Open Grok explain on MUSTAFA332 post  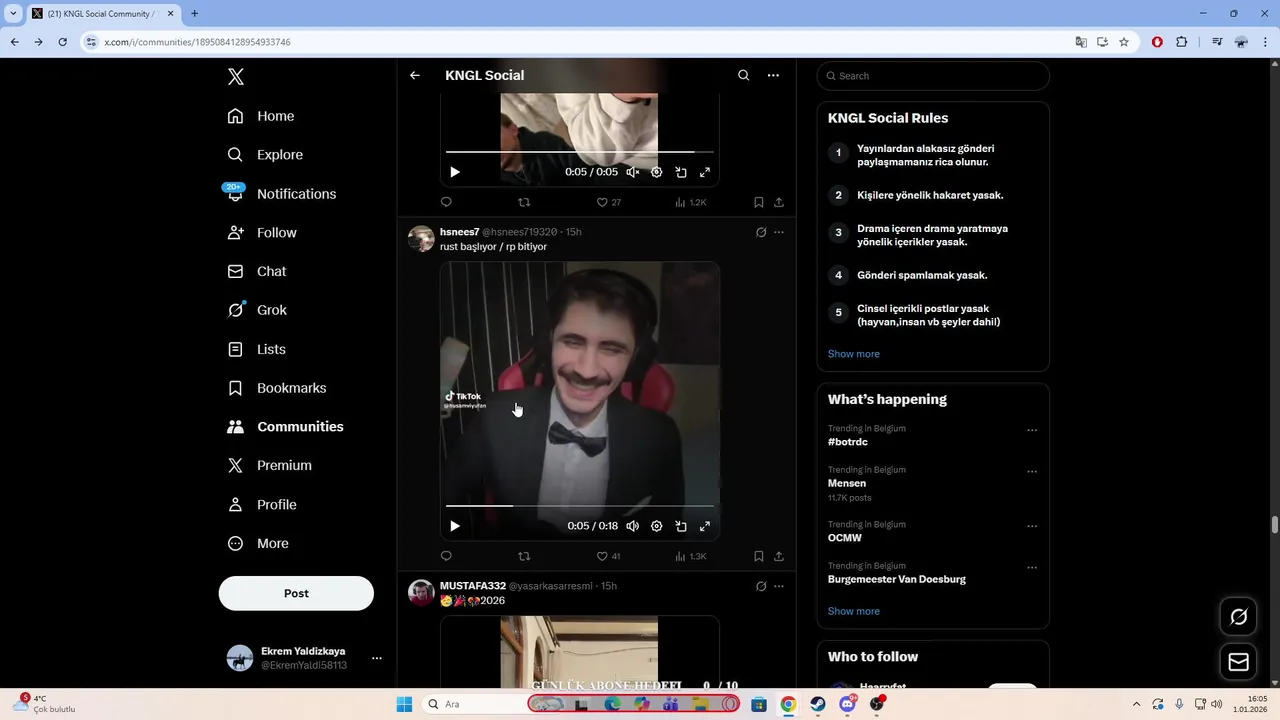[761, 586]
